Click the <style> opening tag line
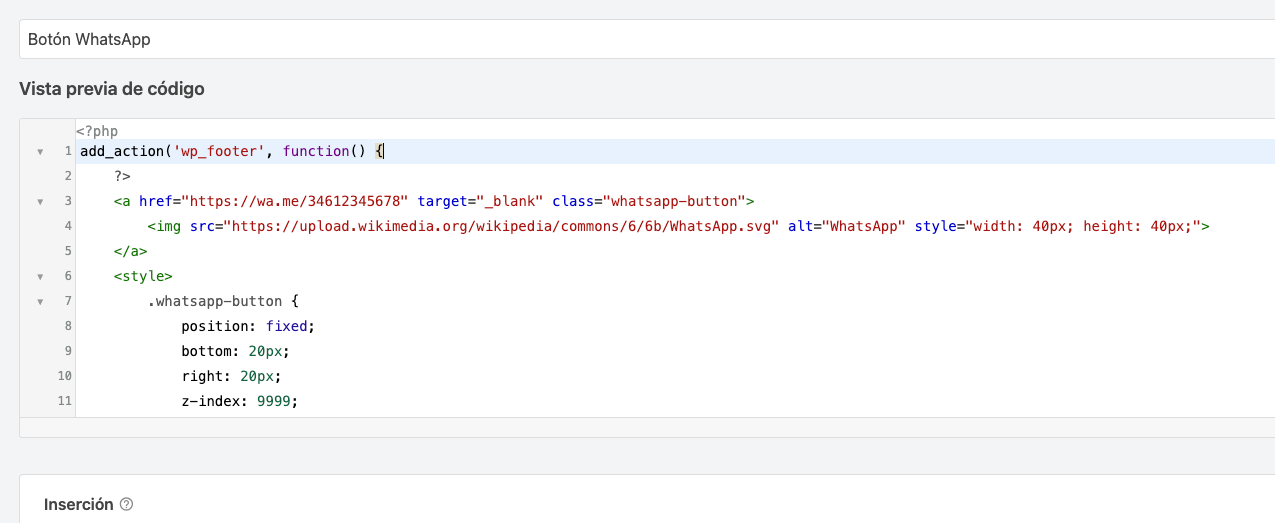The image size is (1275, 523). [x=143, y=276]
